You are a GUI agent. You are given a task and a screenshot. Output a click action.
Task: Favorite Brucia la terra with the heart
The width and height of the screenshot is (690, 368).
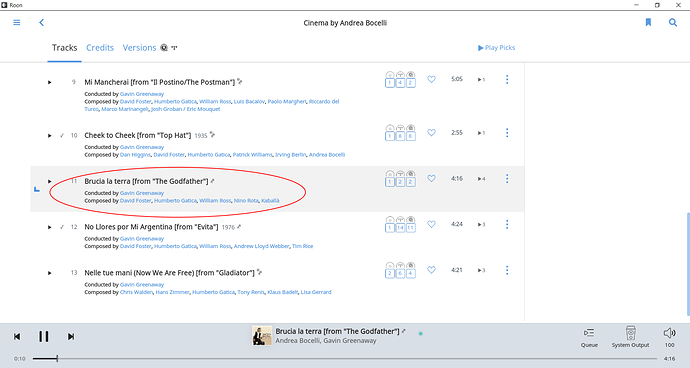click(431, 178)
